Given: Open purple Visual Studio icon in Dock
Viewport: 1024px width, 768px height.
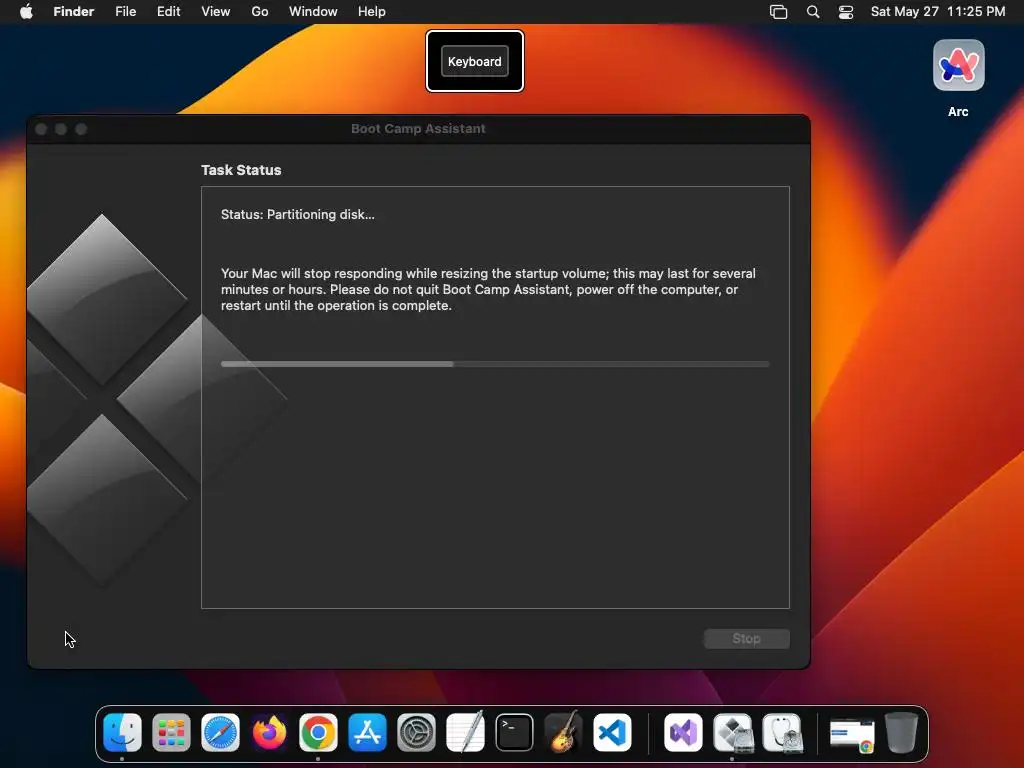Looking at the screenshot, I should 683,732.
